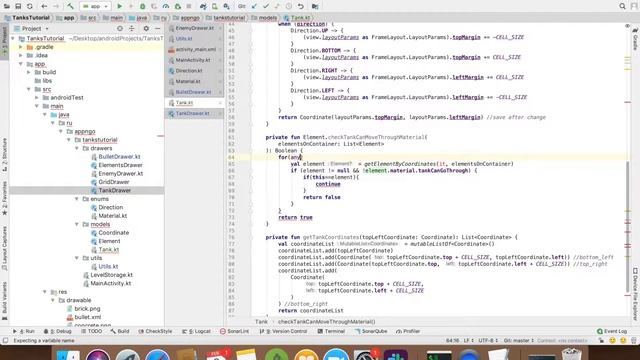Viewport: 640px width, 360px height.
Task: Click the LF line separator selector
Action: (x=469, y=340)
